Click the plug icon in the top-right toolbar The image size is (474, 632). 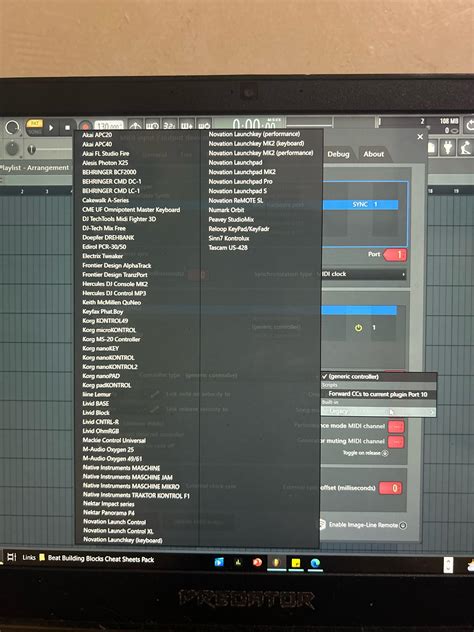[447, 148]
